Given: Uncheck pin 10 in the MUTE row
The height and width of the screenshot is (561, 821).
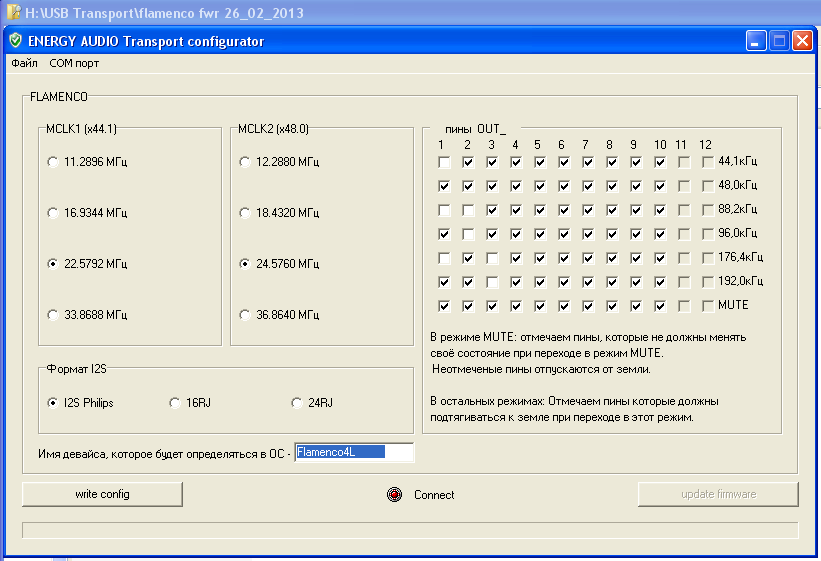Looking at the screenshot, I should pos(660,306).
